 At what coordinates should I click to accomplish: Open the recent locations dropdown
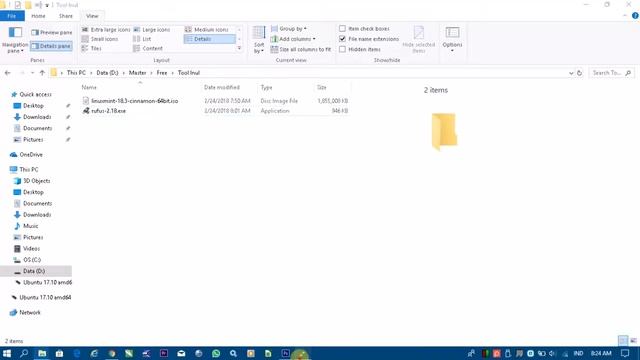(x=32, y=73)
